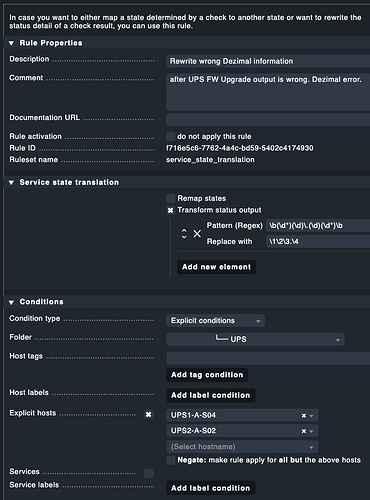Open the Condition type dropdown

tap(216, 321)
